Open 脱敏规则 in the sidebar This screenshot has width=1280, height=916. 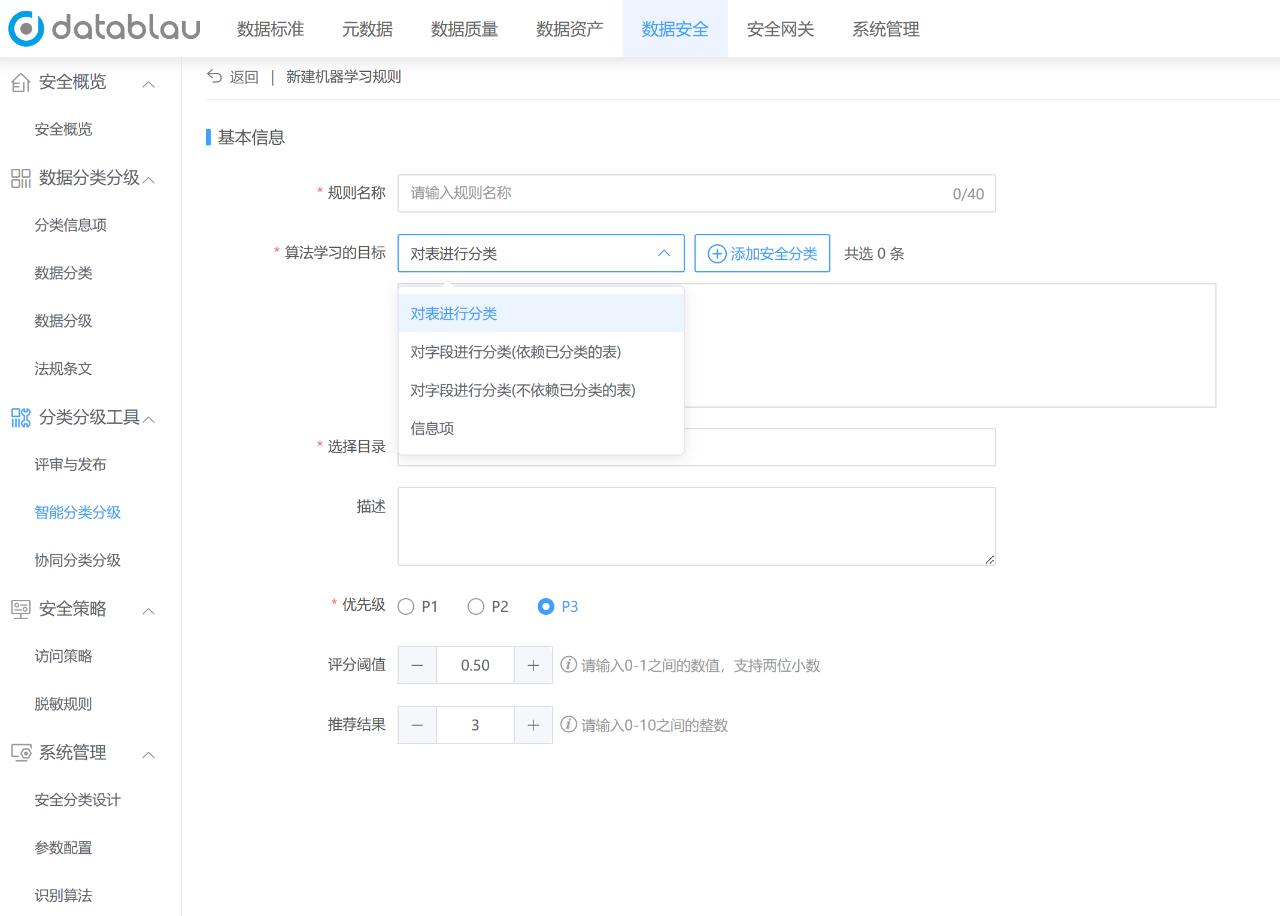pyautogui.click(x=63, y=704)
